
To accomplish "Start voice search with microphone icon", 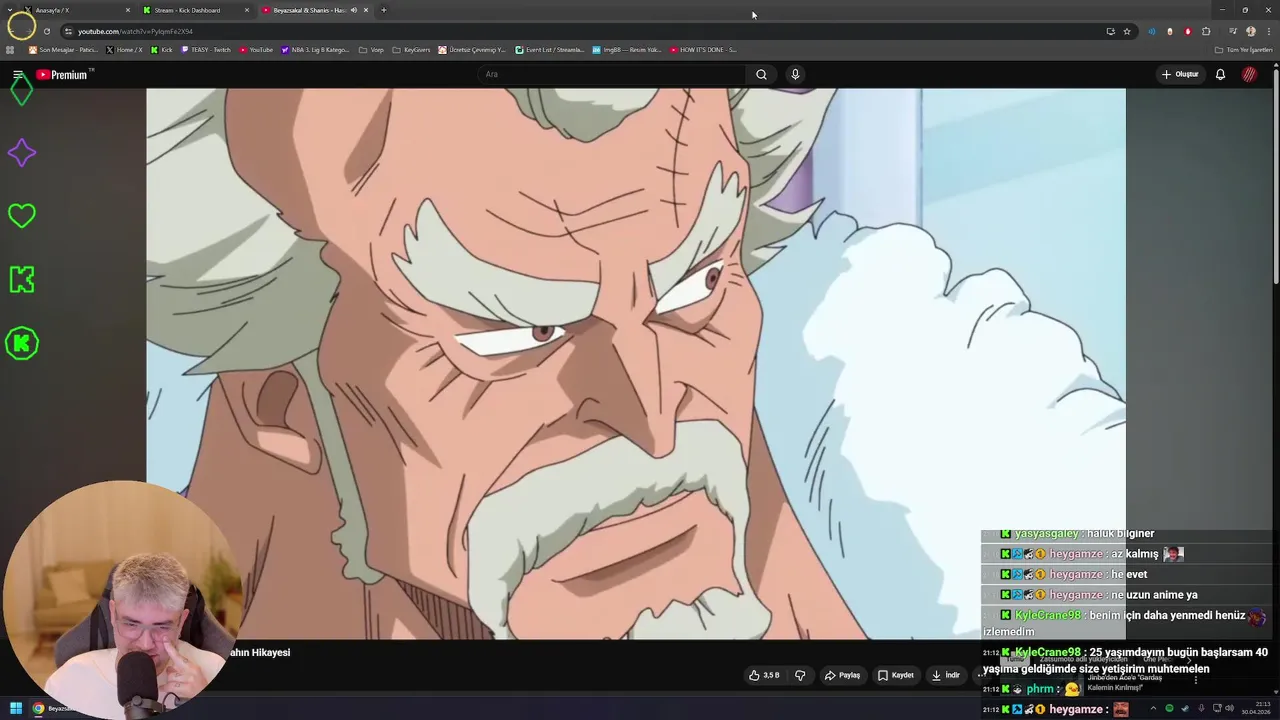I will coord(795,74).
